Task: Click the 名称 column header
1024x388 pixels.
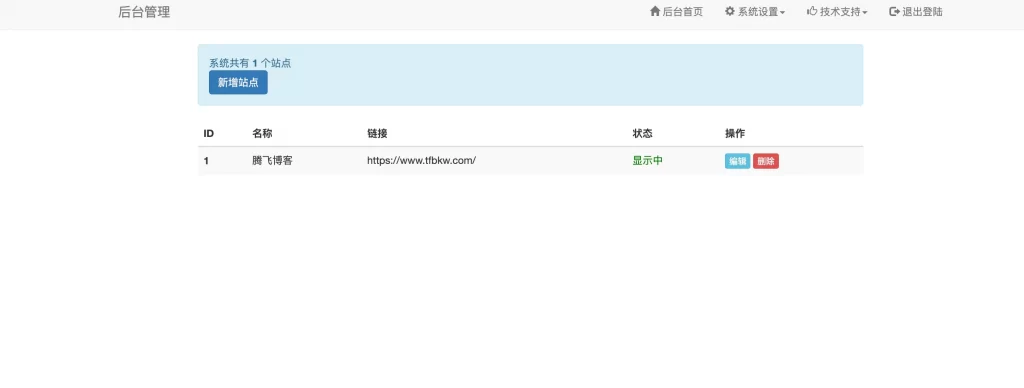Action: click(263, 133)
